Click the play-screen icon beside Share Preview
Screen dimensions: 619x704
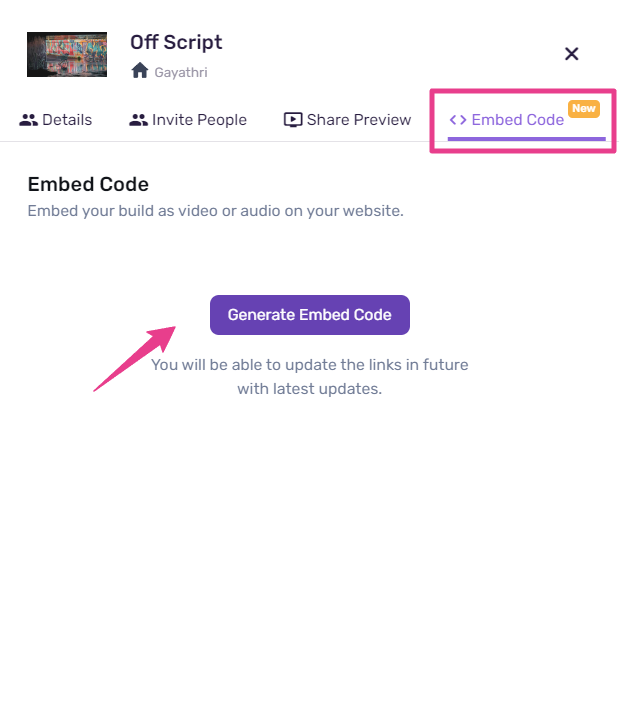[x=293, y=120]
